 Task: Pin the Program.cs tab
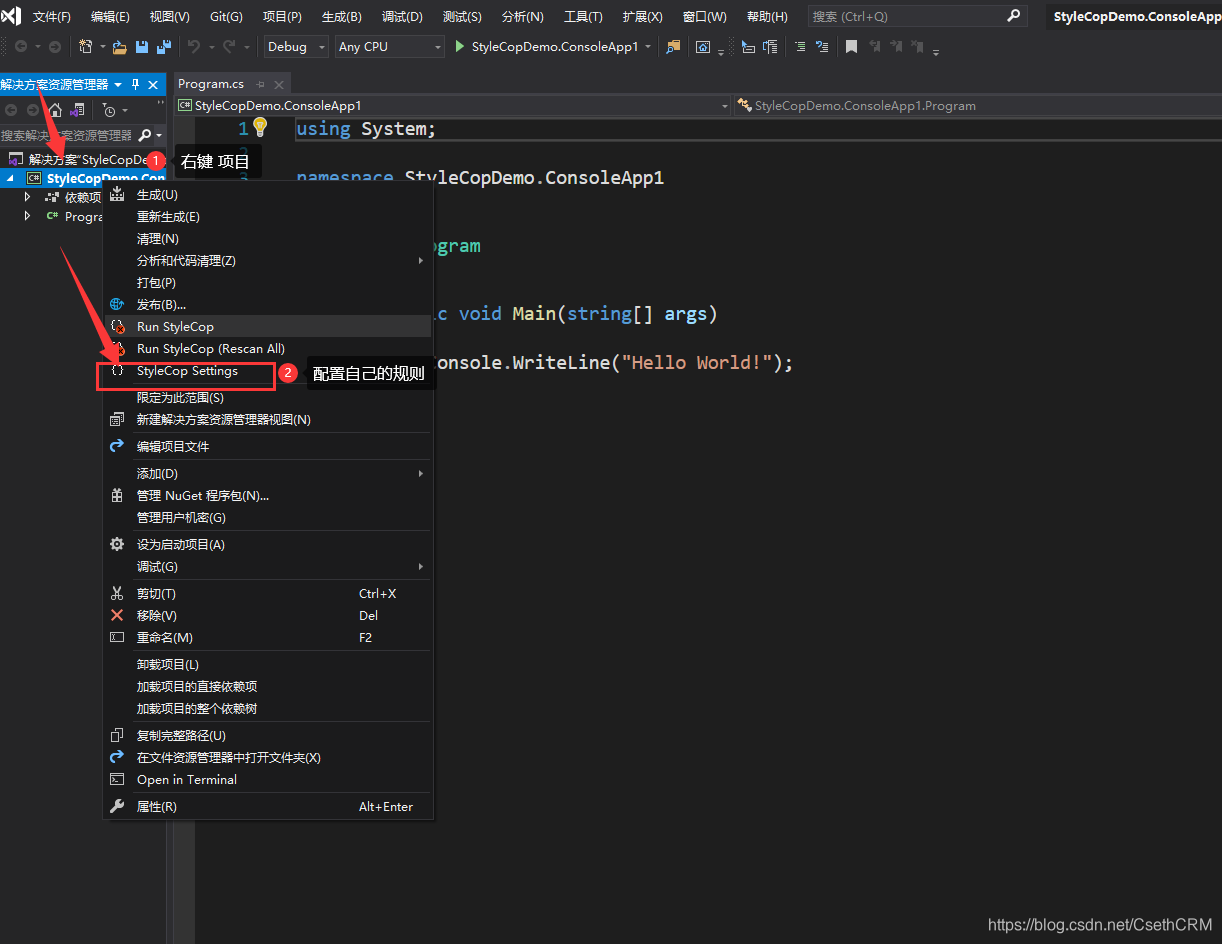[261, 84]
